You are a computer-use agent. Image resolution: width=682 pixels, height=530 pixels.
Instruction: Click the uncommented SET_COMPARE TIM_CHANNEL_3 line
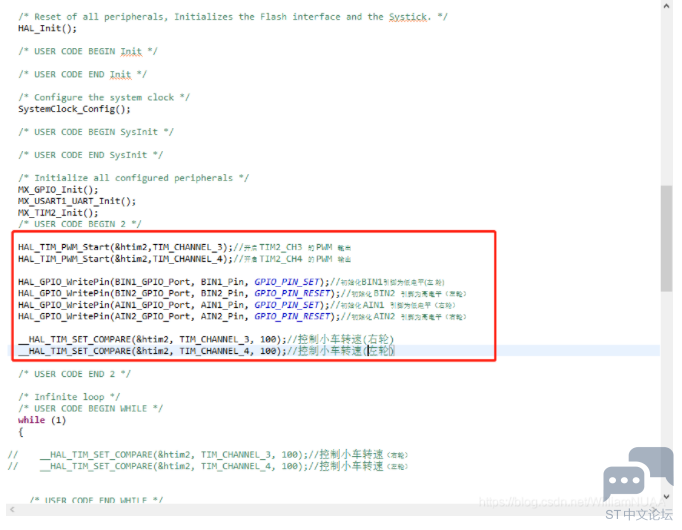pyautogui.click(x=206, y=339)
